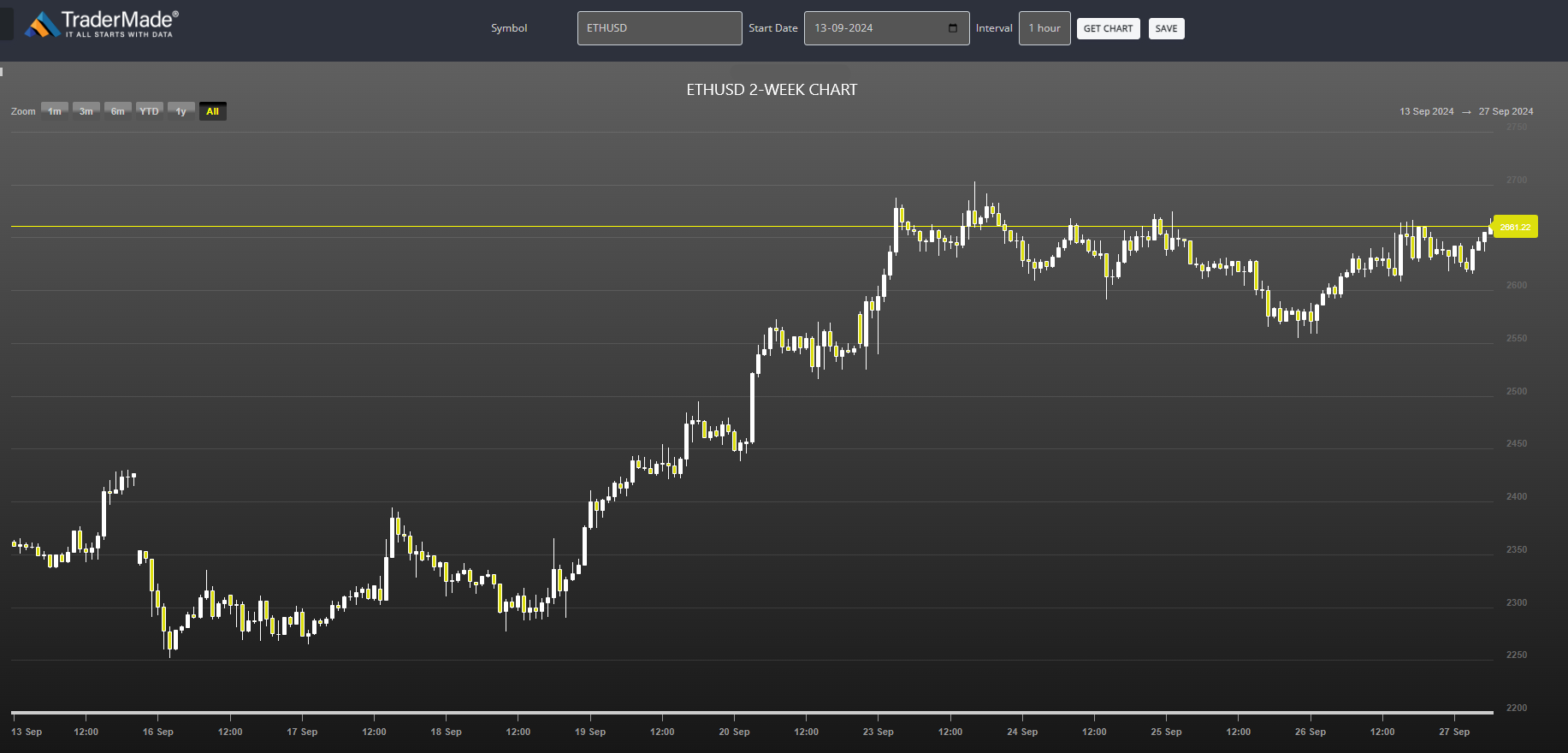Click the 24 Sep time axis label
Viewport: 1568px width, 753px height.
tap(1022, 732)
